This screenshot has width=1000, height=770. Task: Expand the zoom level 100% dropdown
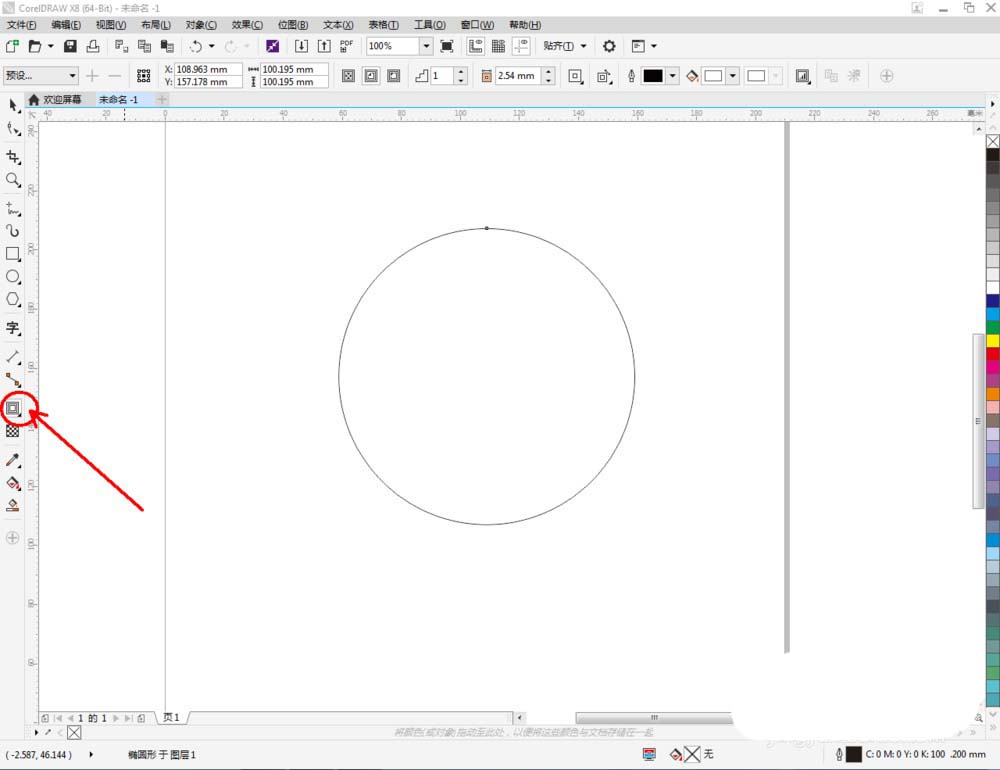(426, 46)
